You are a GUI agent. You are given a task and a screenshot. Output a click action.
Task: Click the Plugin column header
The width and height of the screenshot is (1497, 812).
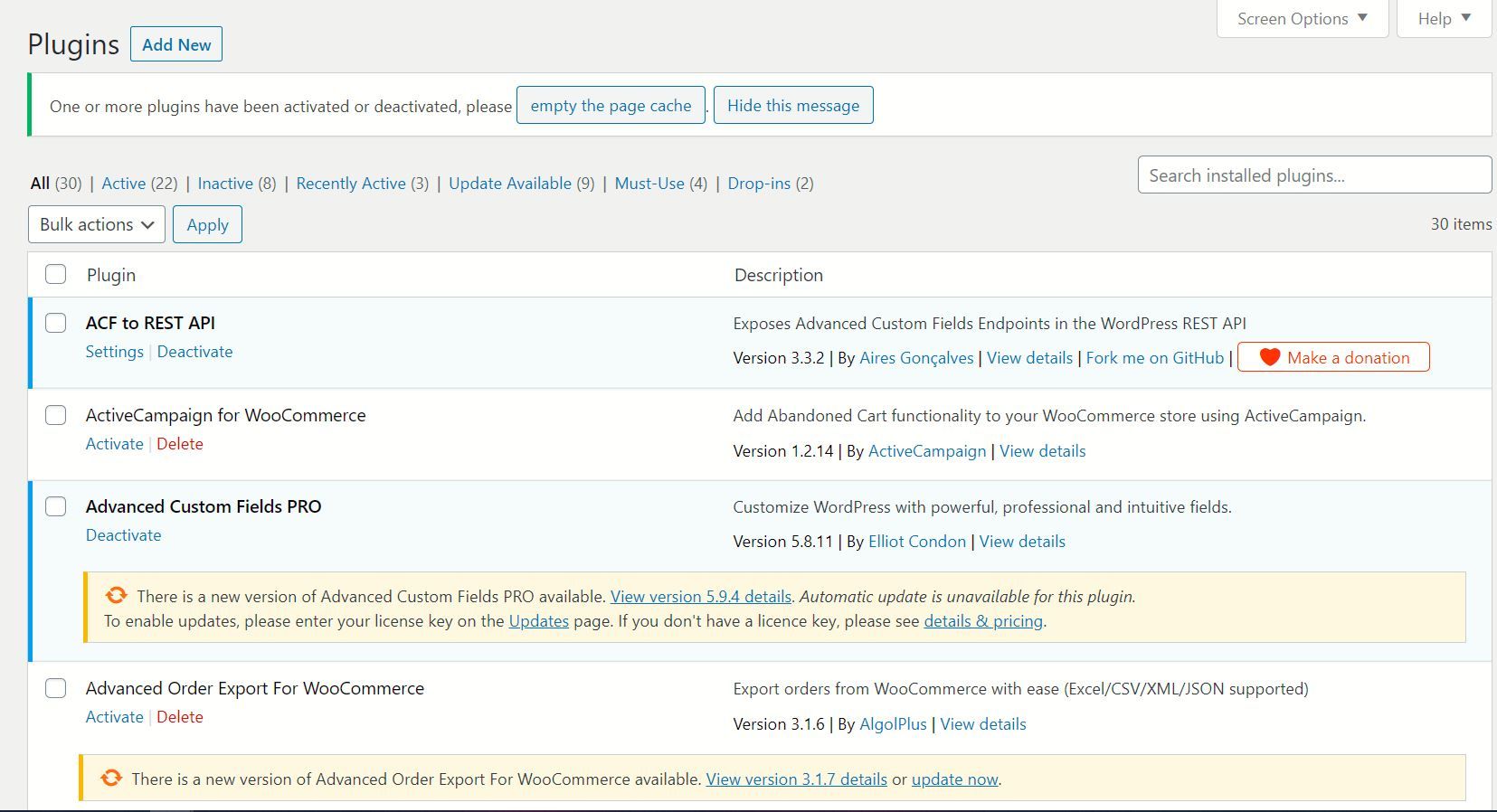pos(111,275)
